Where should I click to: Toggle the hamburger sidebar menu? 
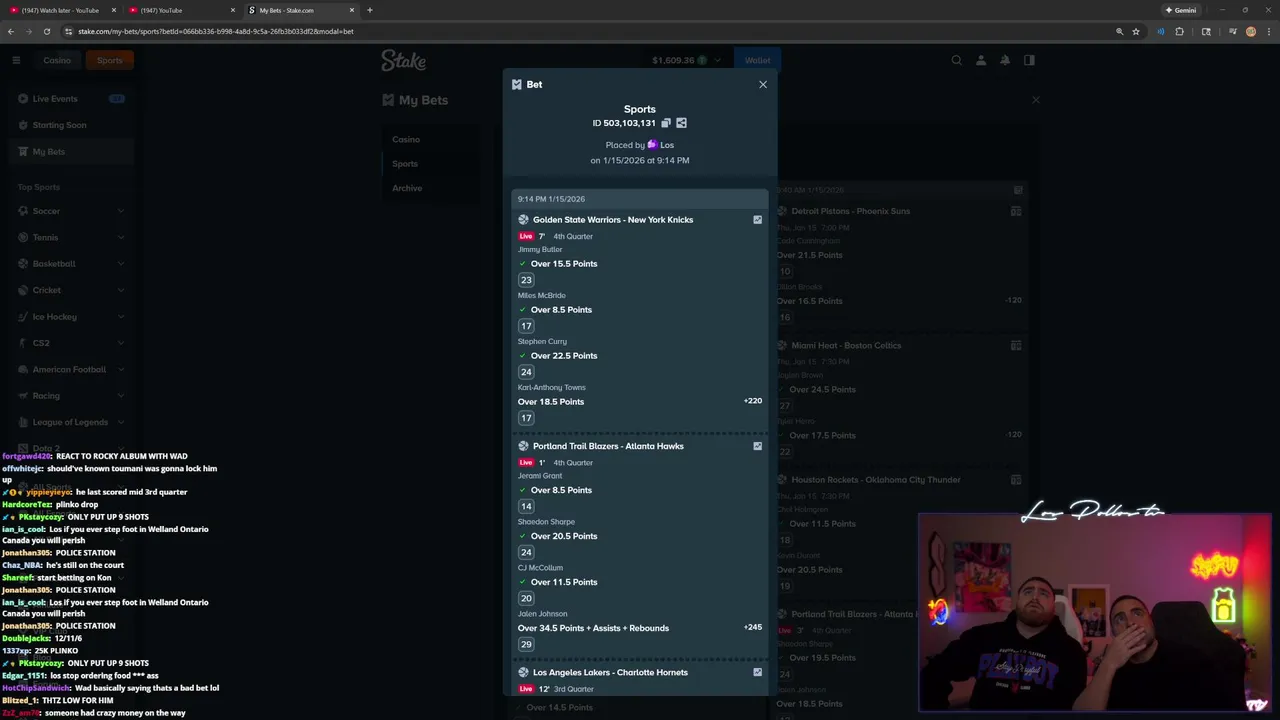tap(16, 60)
